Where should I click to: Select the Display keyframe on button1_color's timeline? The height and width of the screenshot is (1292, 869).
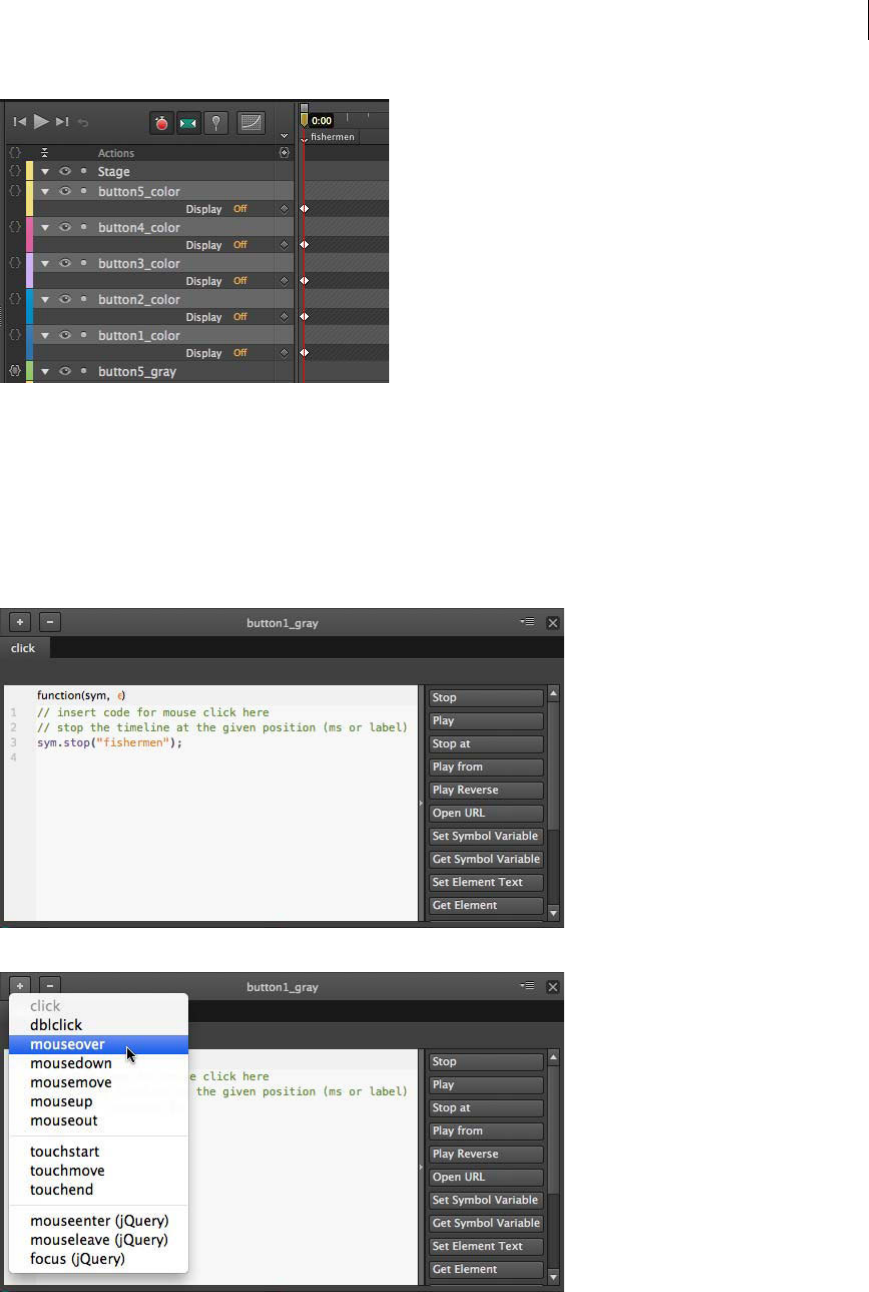304,353
